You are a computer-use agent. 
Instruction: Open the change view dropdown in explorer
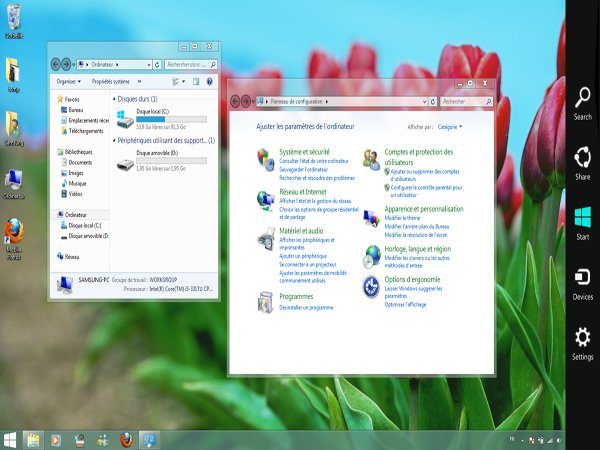point(184,82)
